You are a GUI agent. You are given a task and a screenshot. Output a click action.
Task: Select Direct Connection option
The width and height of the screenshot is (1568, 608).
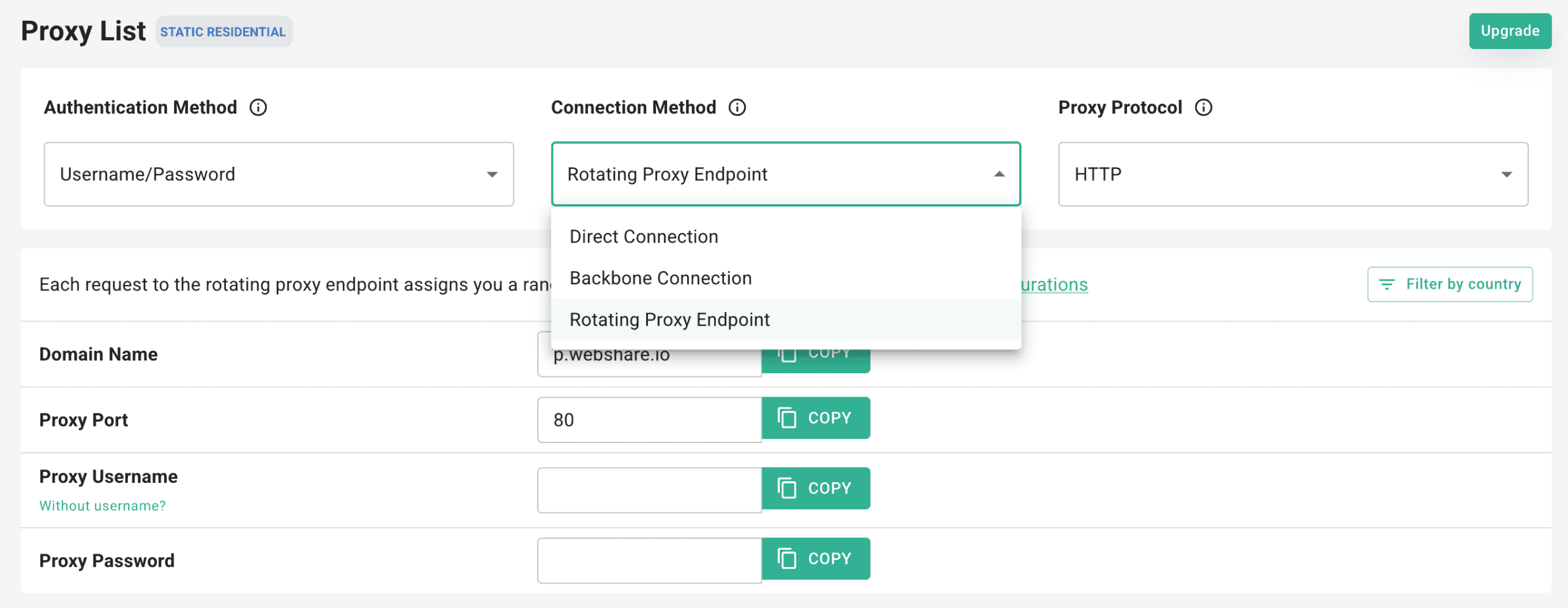(786, 237)
